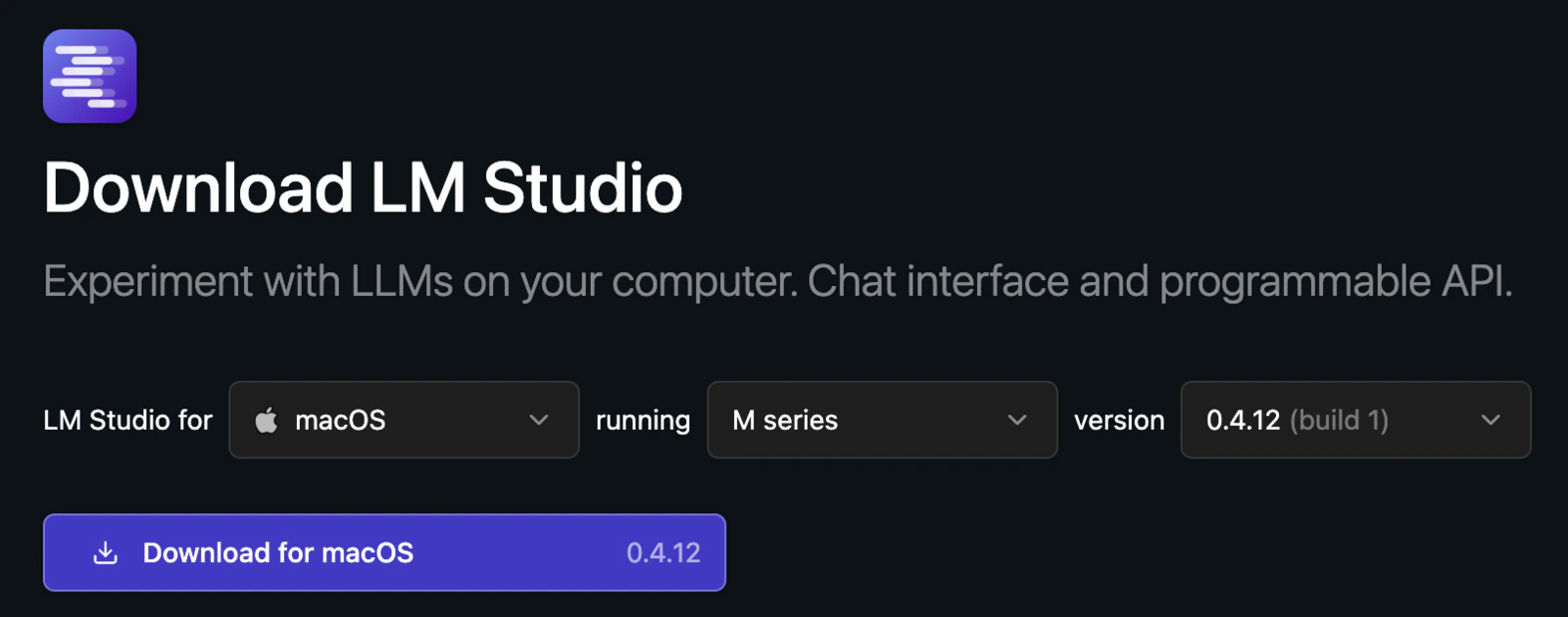The height and width of the screenshot is (617, 1568).
Task: Expand the chevron on the macOS selector
Action: pos(538,420)
